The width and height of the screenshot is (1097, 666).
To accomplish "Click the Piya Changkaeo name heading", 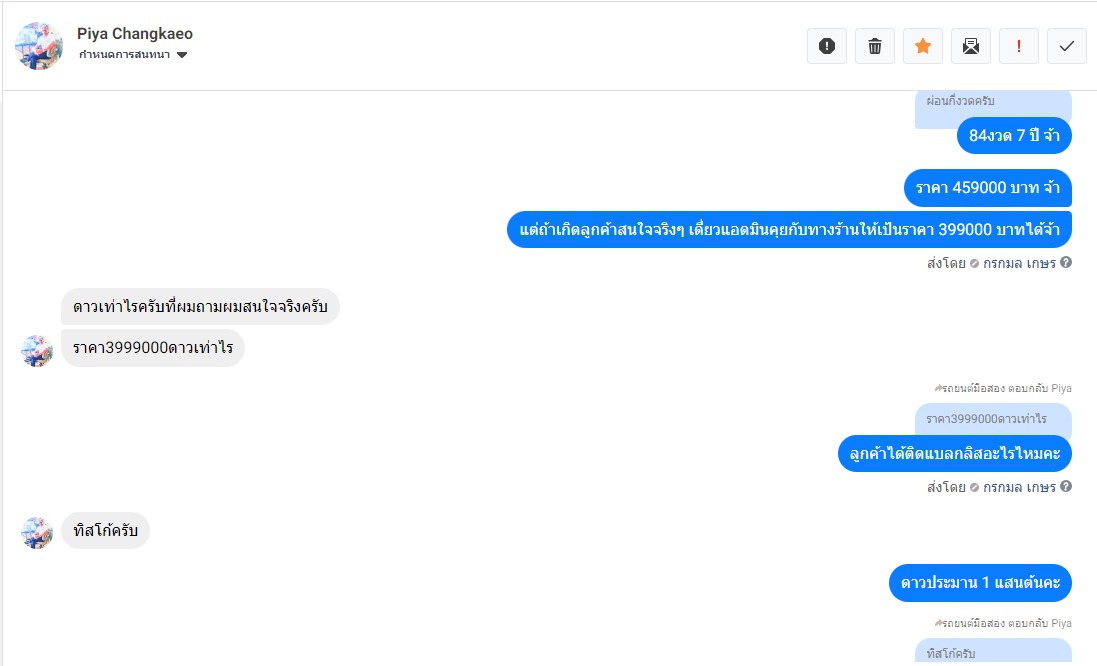I will pos(135,34).
